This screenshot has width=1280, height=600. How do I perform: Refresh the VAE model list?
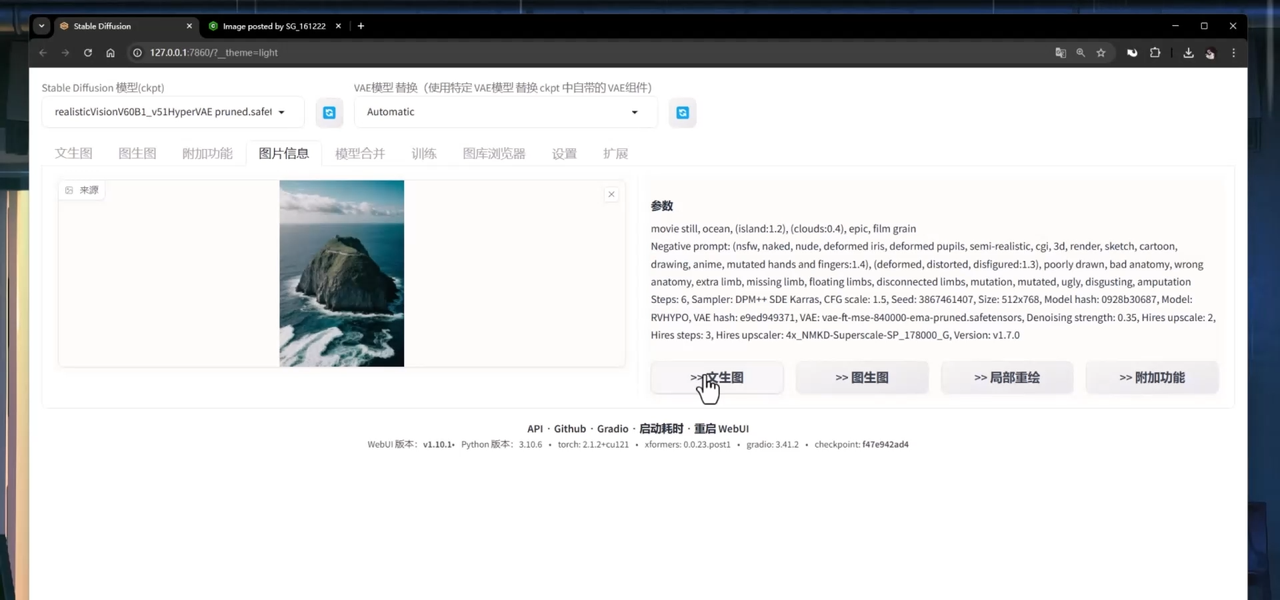click(x=682, y=113)
